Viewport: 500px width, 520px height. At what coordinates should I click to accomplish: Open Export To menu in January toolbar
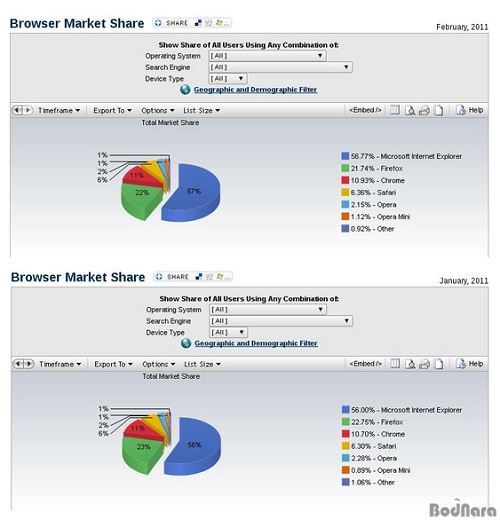114,364
